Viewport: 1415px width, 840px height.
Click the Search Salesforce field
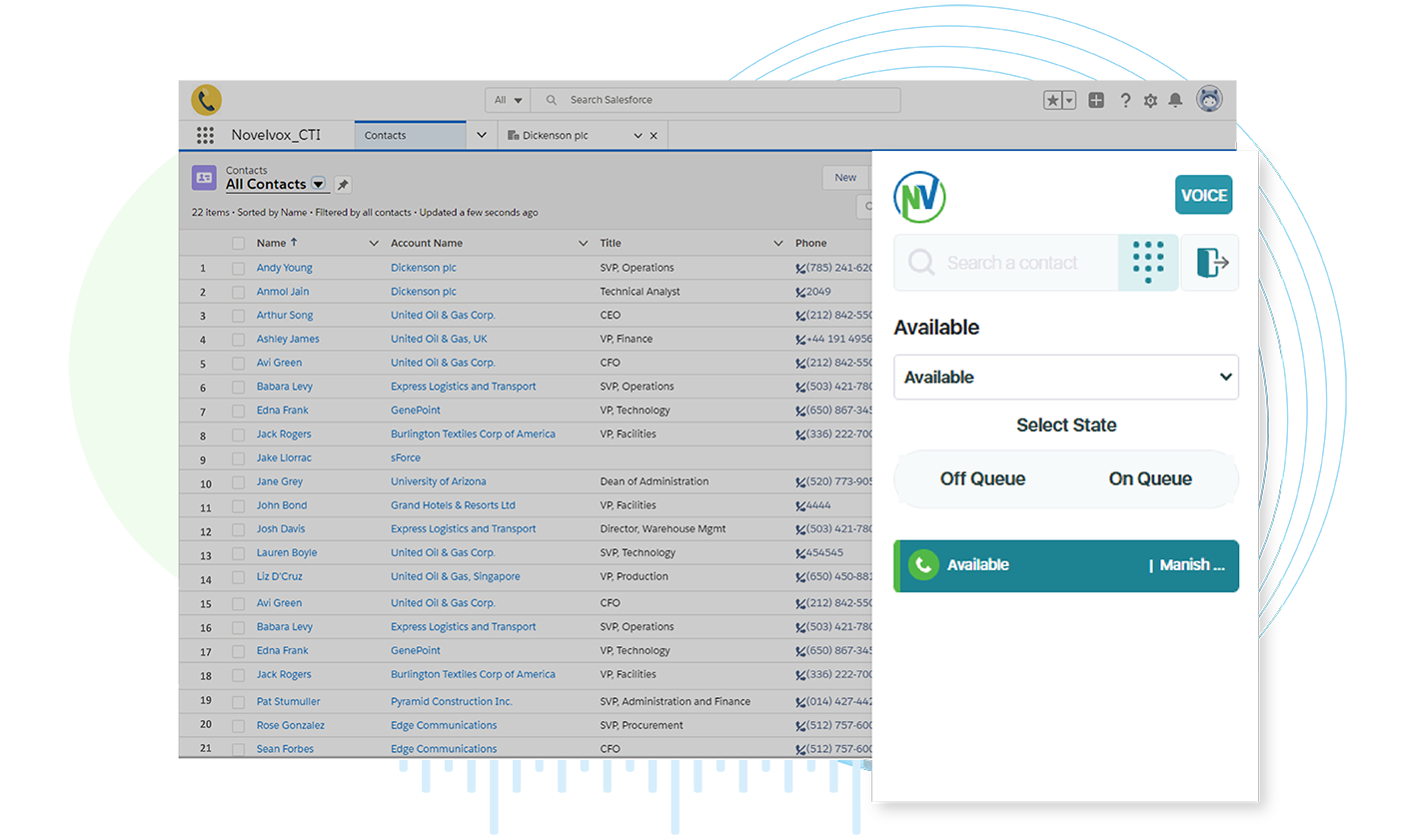point(715,100)
